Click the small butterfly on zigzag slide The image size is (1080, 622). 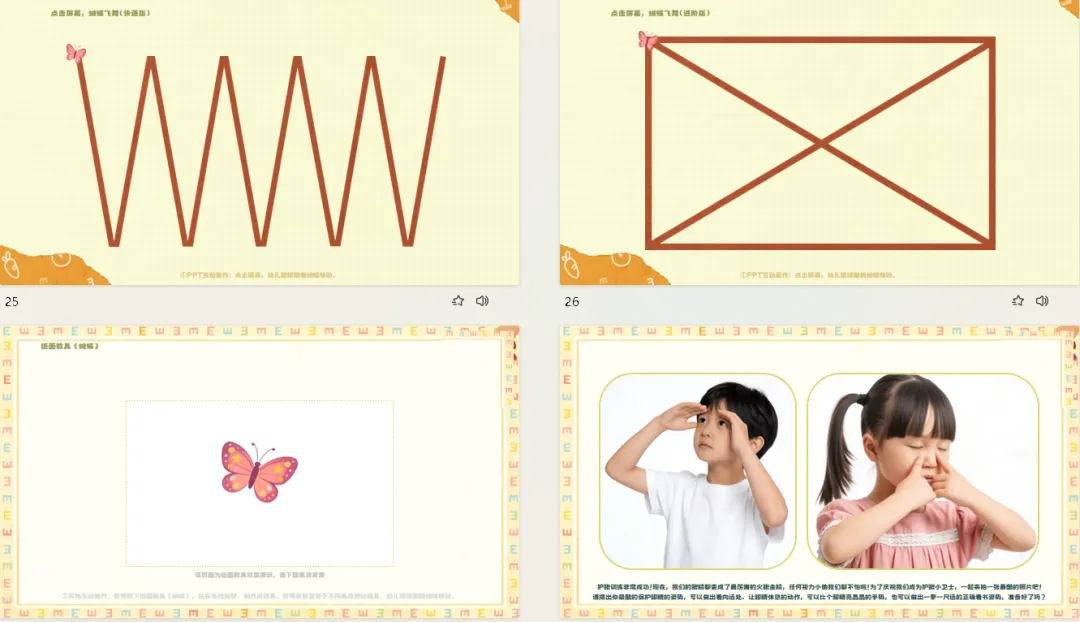coord(76,52)
